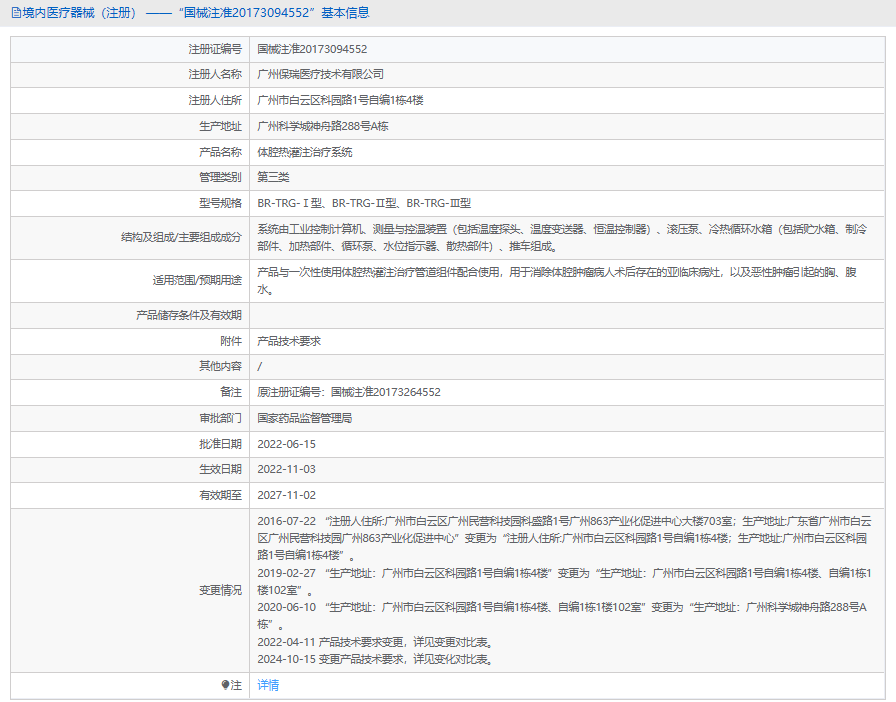Screen dimensions: 896x702
Task: Click approval department 国家药品监督管理局
Action: point(305,418)
